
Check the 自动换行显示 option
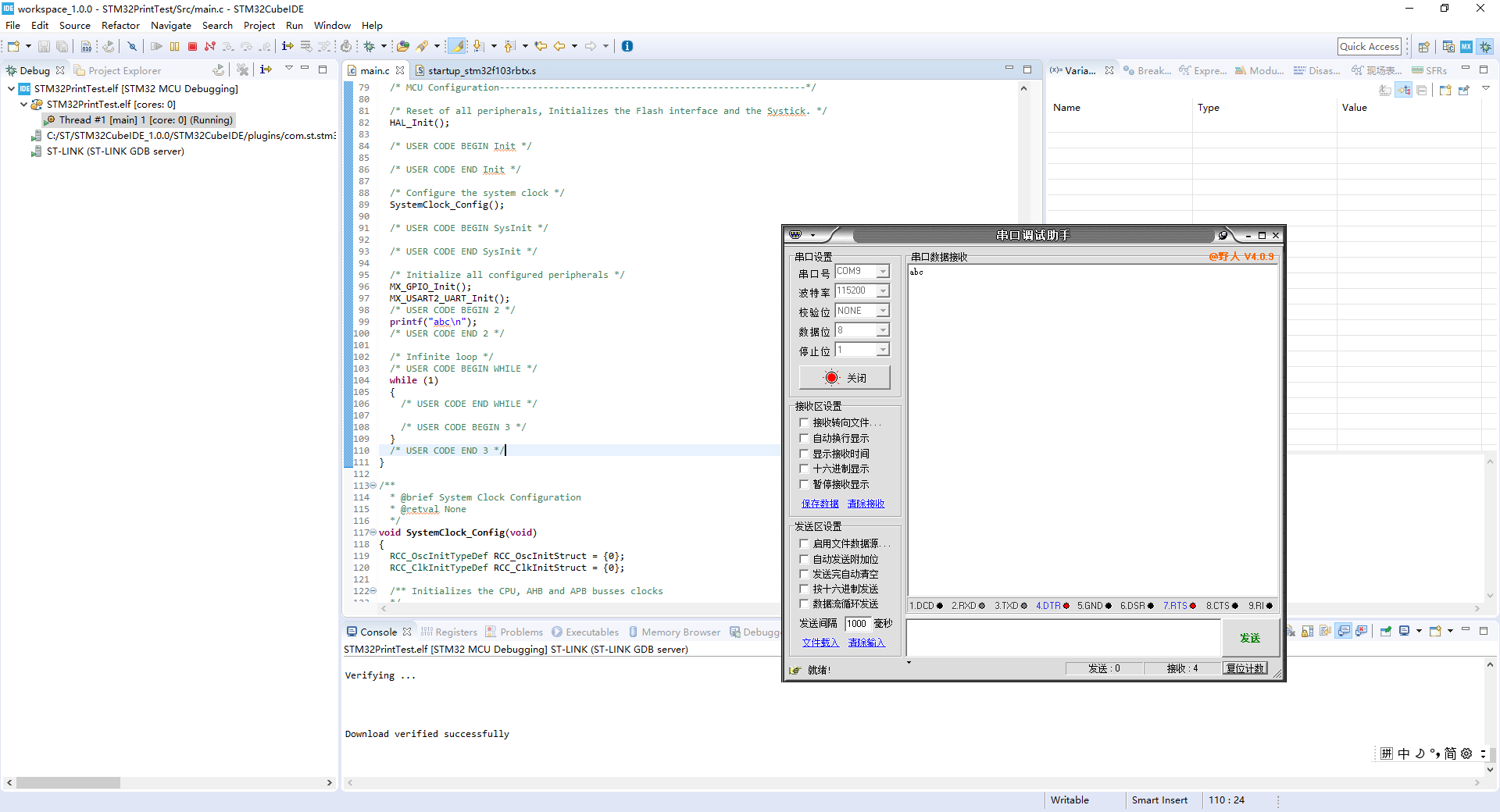(x=804, y=438)
